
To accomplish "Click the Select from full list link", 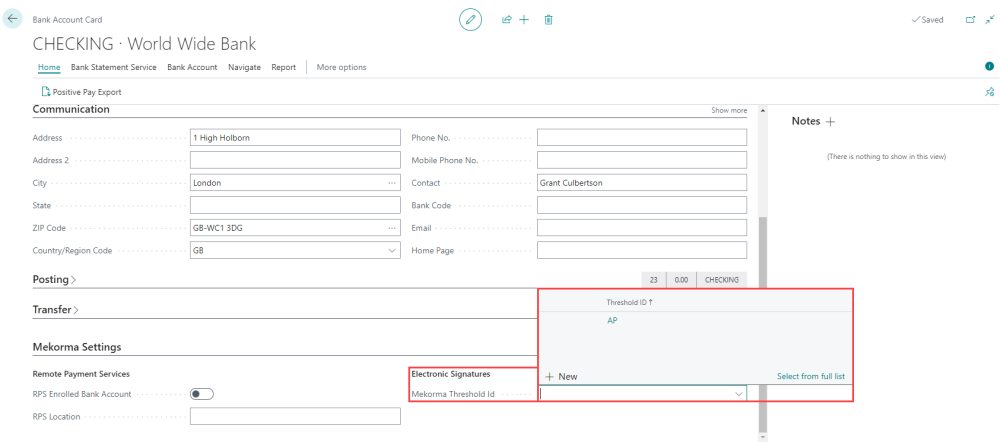I will click(811, 376).
